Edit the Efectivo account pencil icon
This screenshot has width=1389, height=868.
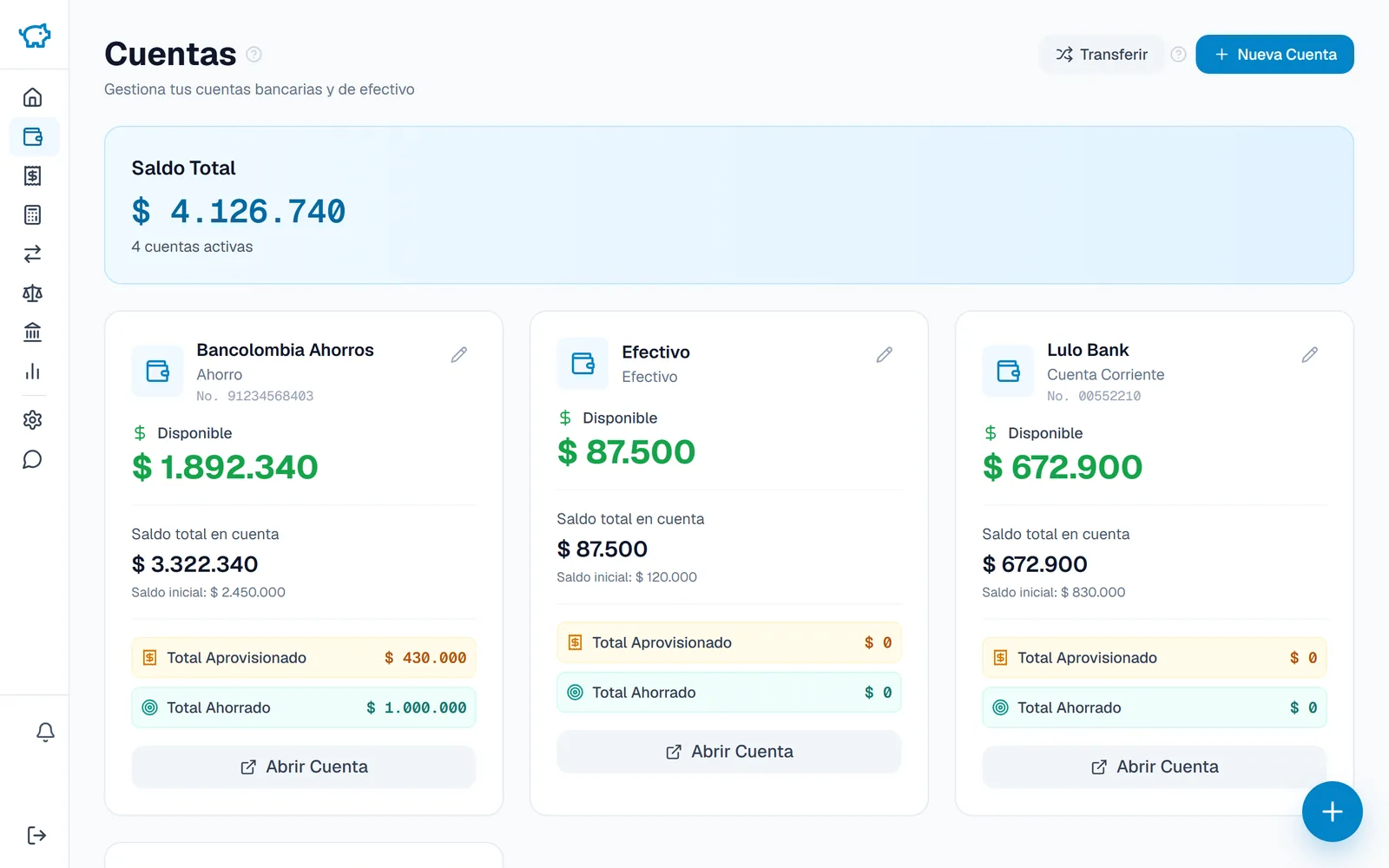click(x=885, y=354)
